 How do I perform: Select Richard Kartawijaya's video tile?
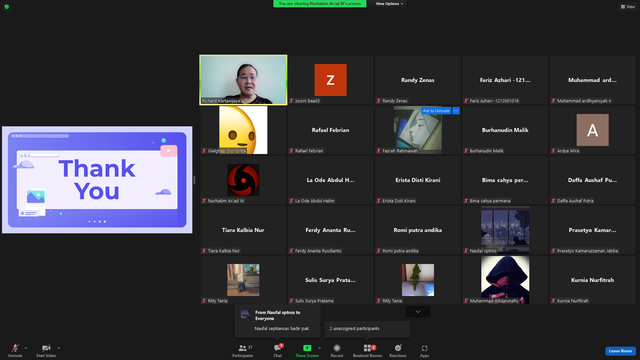point(243,80)
